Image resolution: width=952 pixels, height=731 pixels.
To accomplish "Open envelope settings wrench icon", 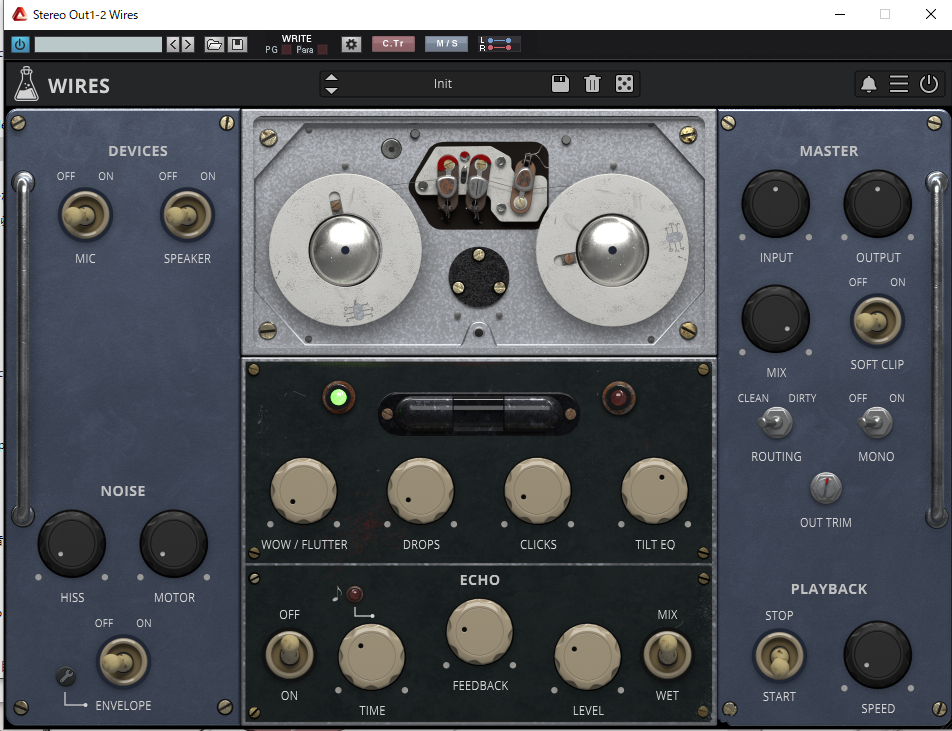I will click(66, 676).
